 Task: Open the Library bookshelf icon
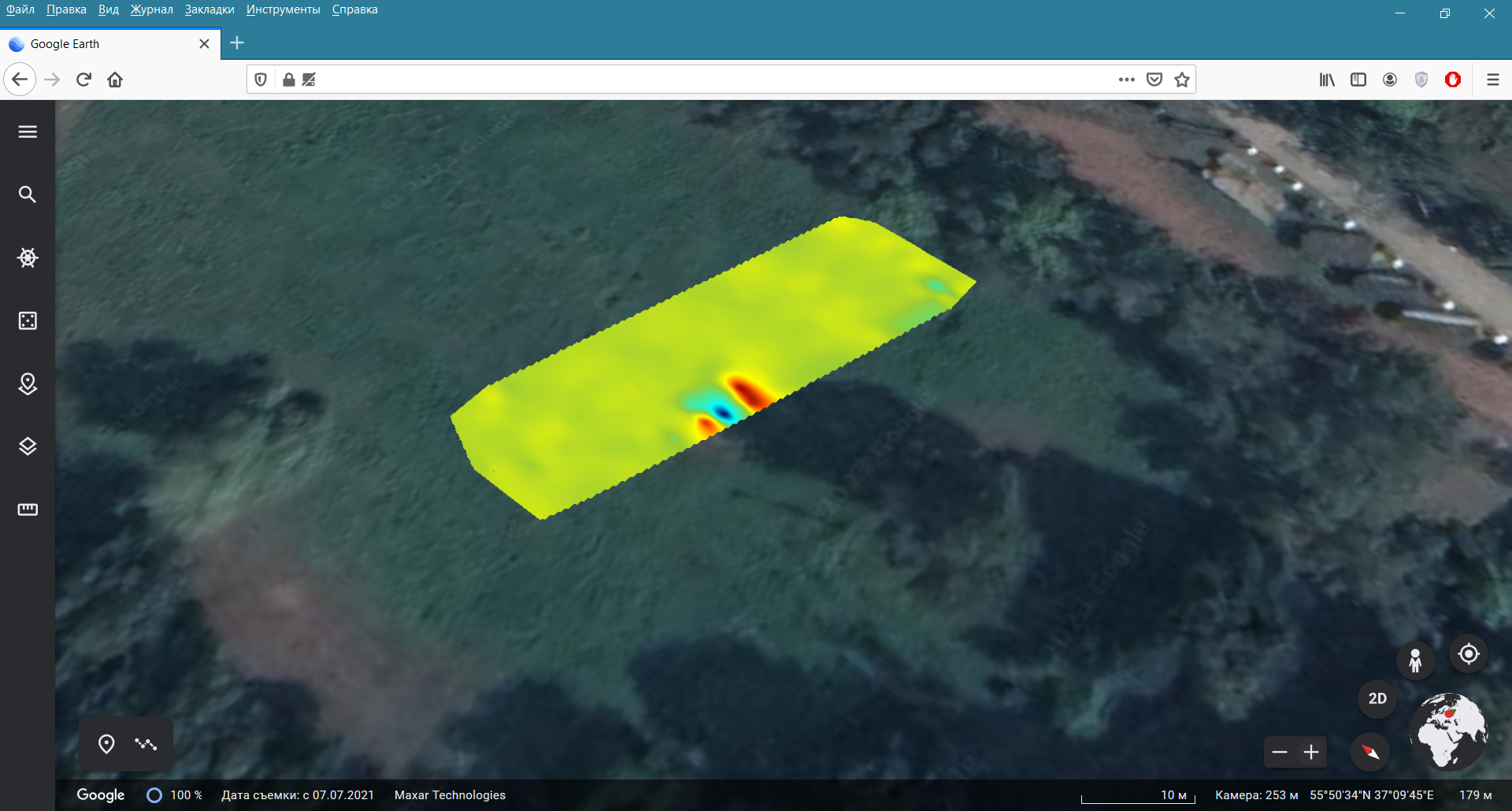click(x=1327, y=80)
